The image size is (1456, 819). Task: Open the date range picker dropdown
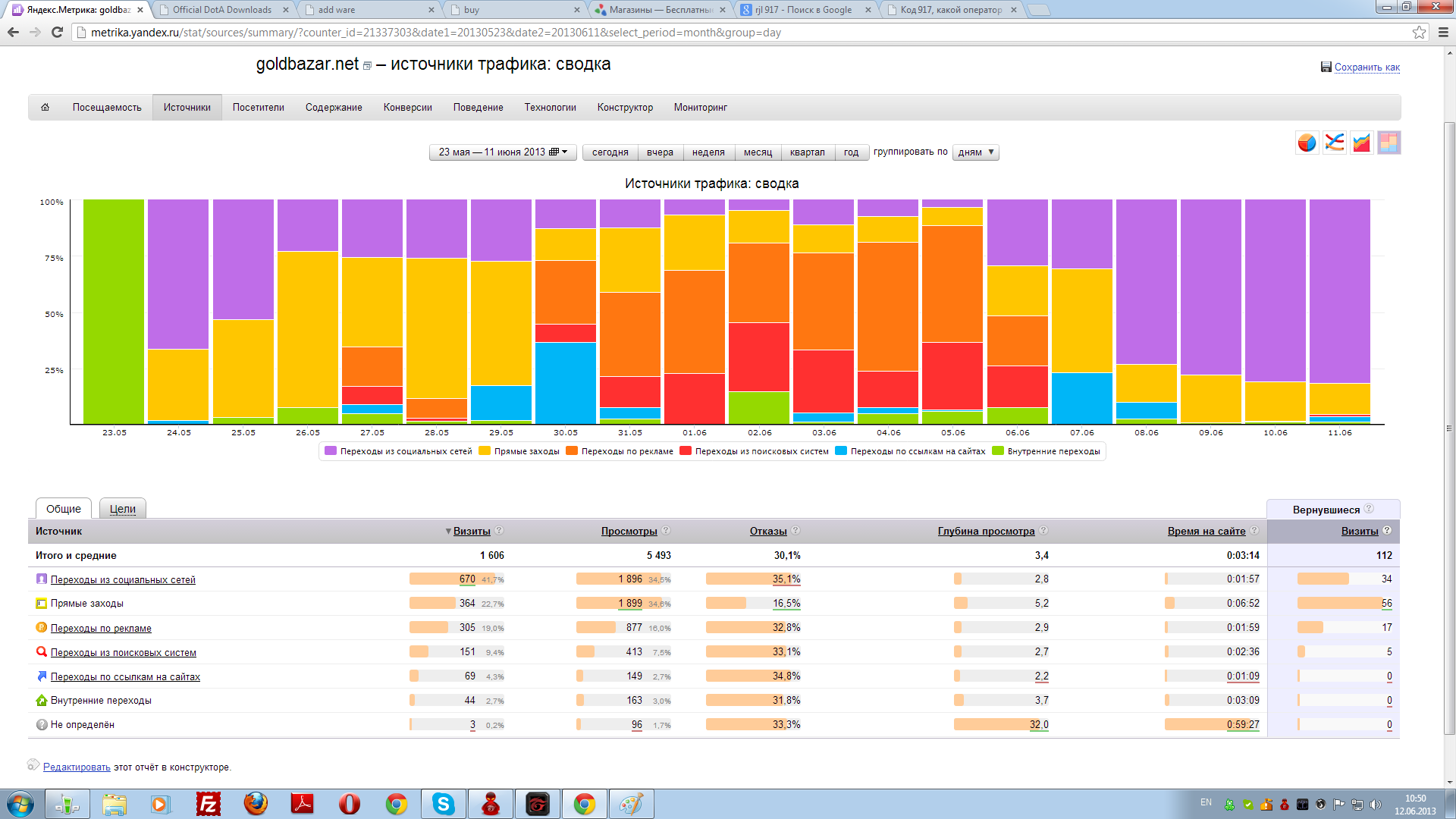pos(503,152)
